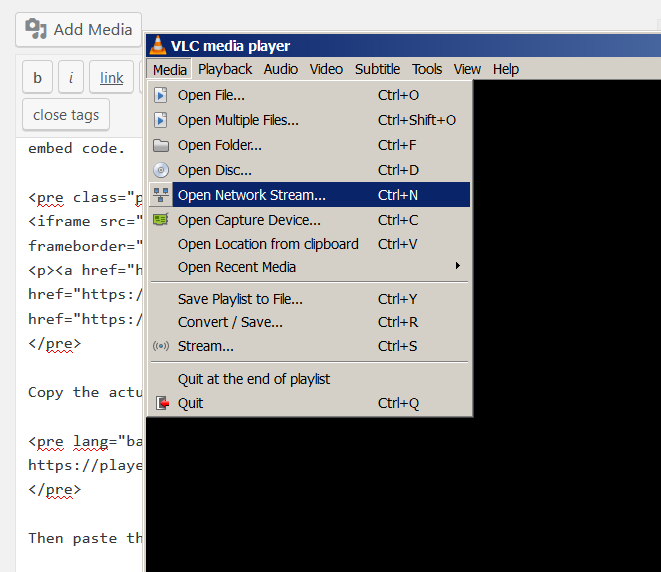The height and width of the screenshot is (572, 661).
Task: Open the Media menu
Action: [169, 70]
